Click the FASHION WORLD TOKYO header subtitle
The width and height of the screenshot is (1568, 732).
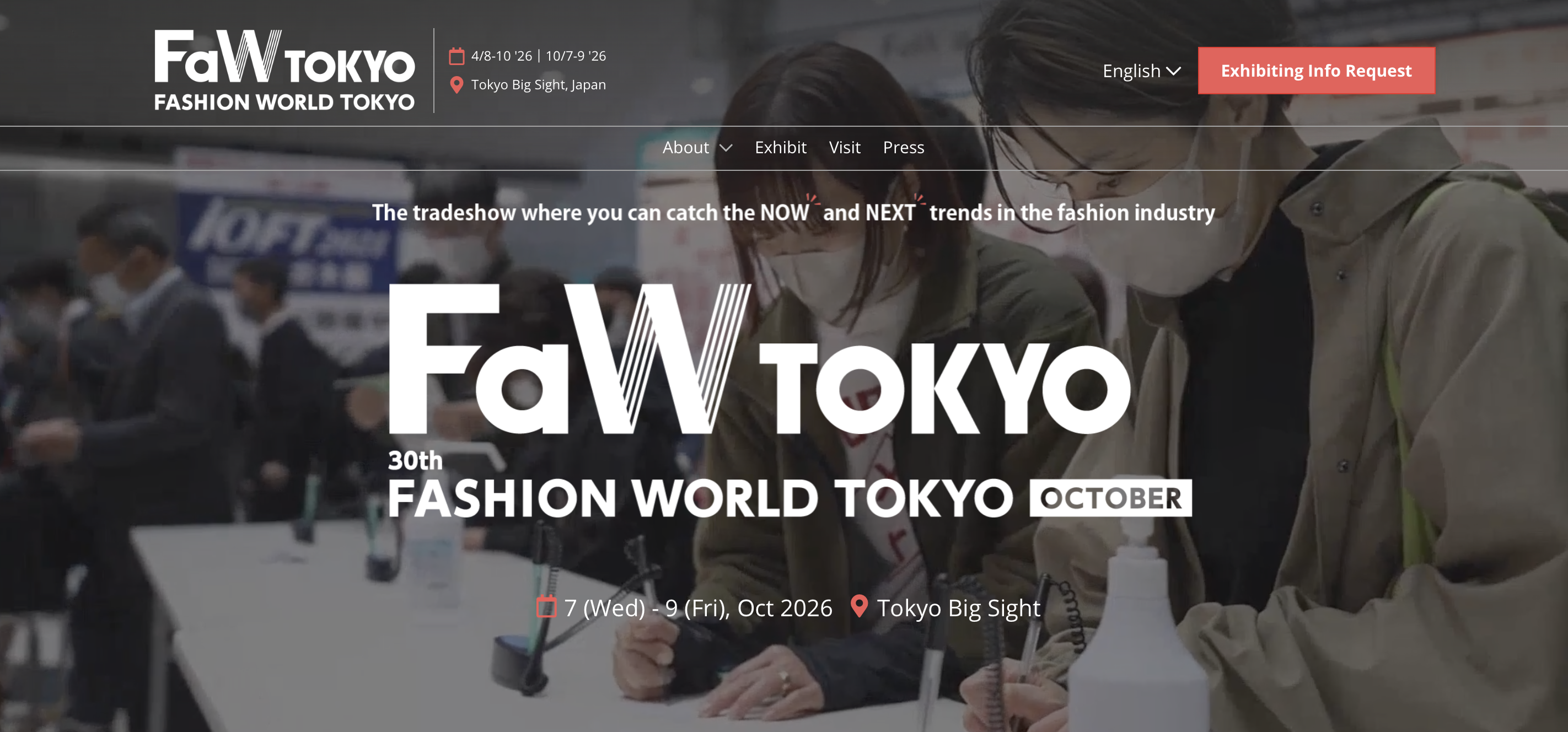[284, 101]
